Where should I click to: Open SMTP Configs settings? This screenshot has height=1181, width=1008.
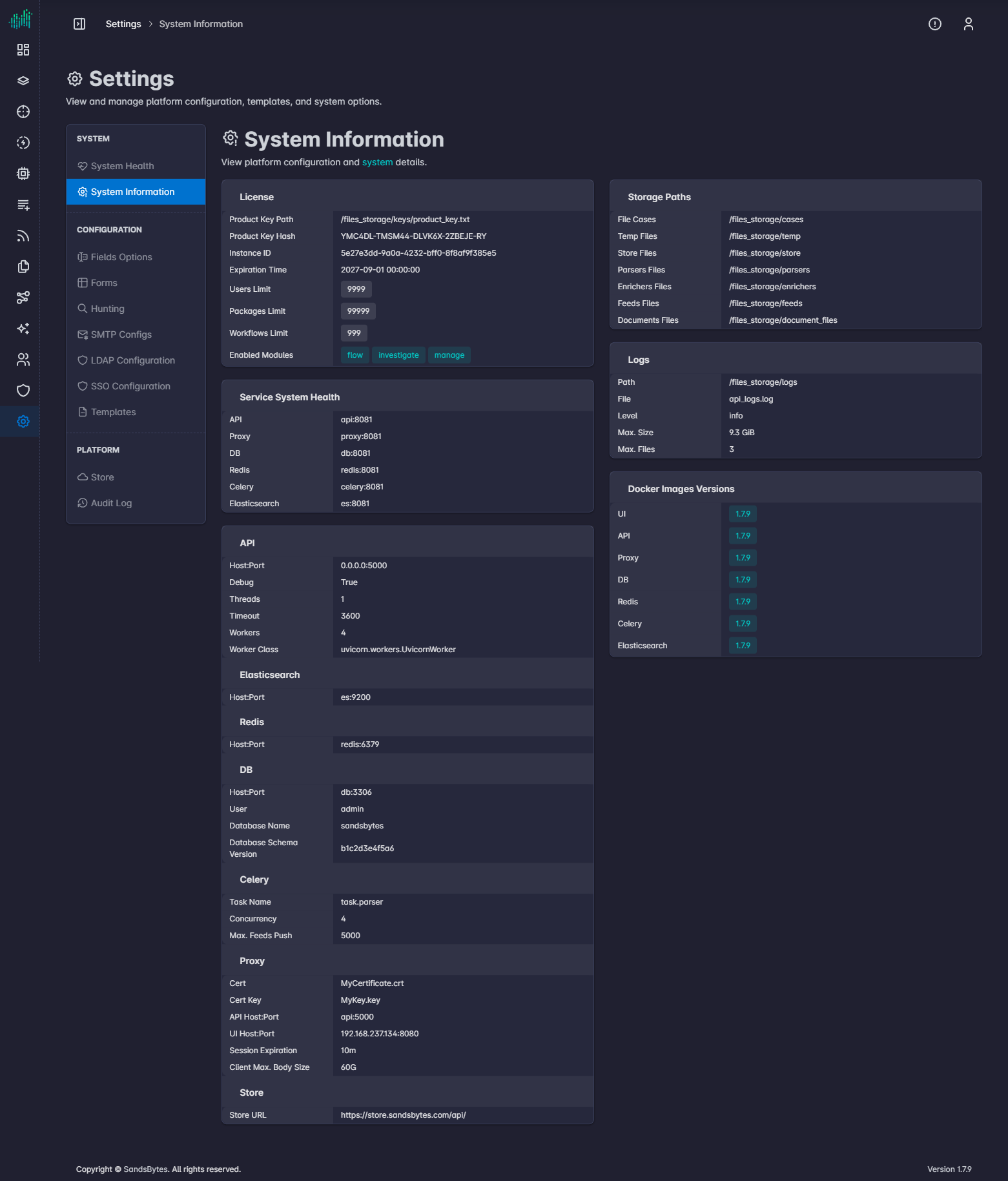[x=136, y=334]
